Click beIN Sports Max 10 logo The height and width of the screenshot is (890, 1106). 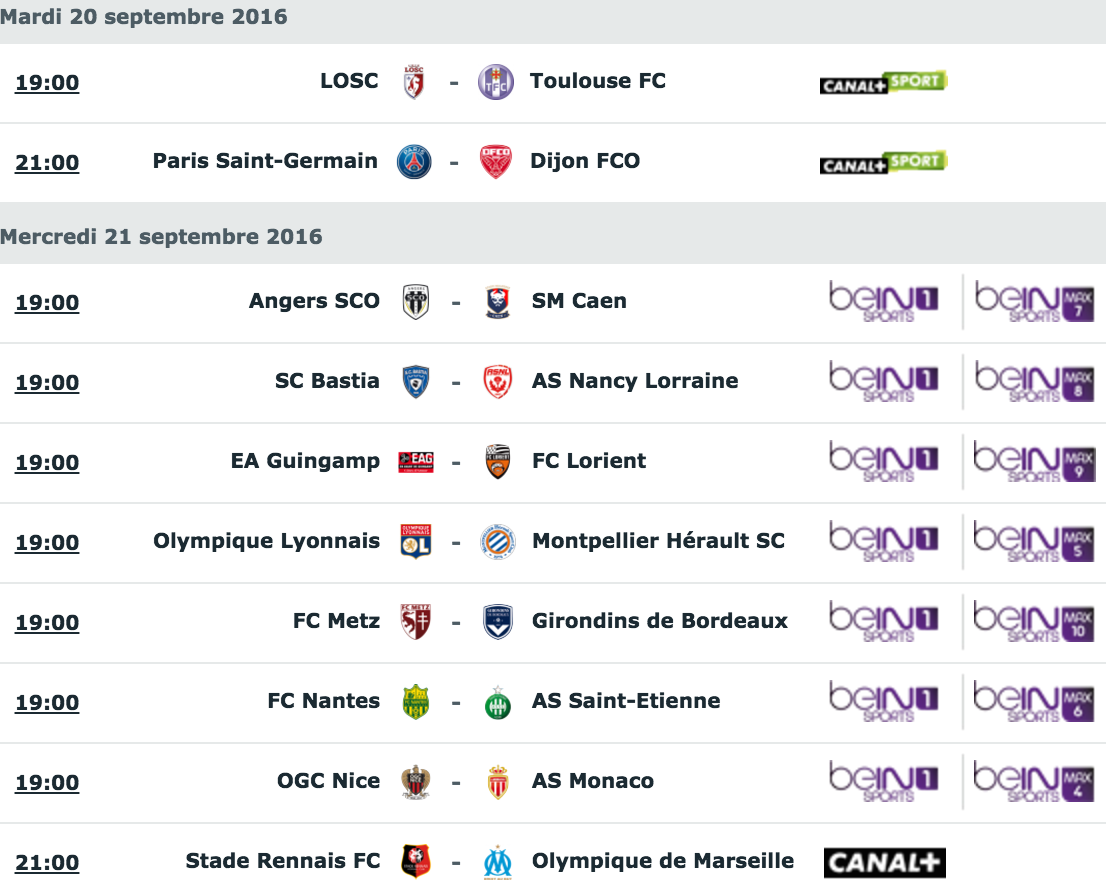click(x=1034, y=622)
